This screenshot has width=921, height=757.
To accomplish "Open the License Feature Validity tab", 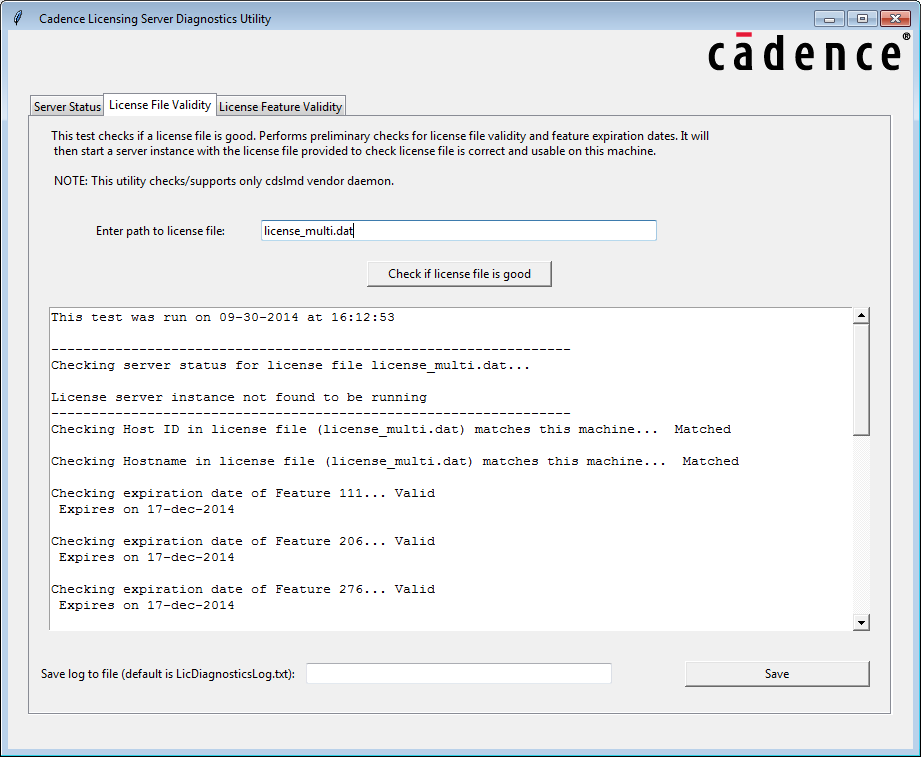I will (280, 106).
